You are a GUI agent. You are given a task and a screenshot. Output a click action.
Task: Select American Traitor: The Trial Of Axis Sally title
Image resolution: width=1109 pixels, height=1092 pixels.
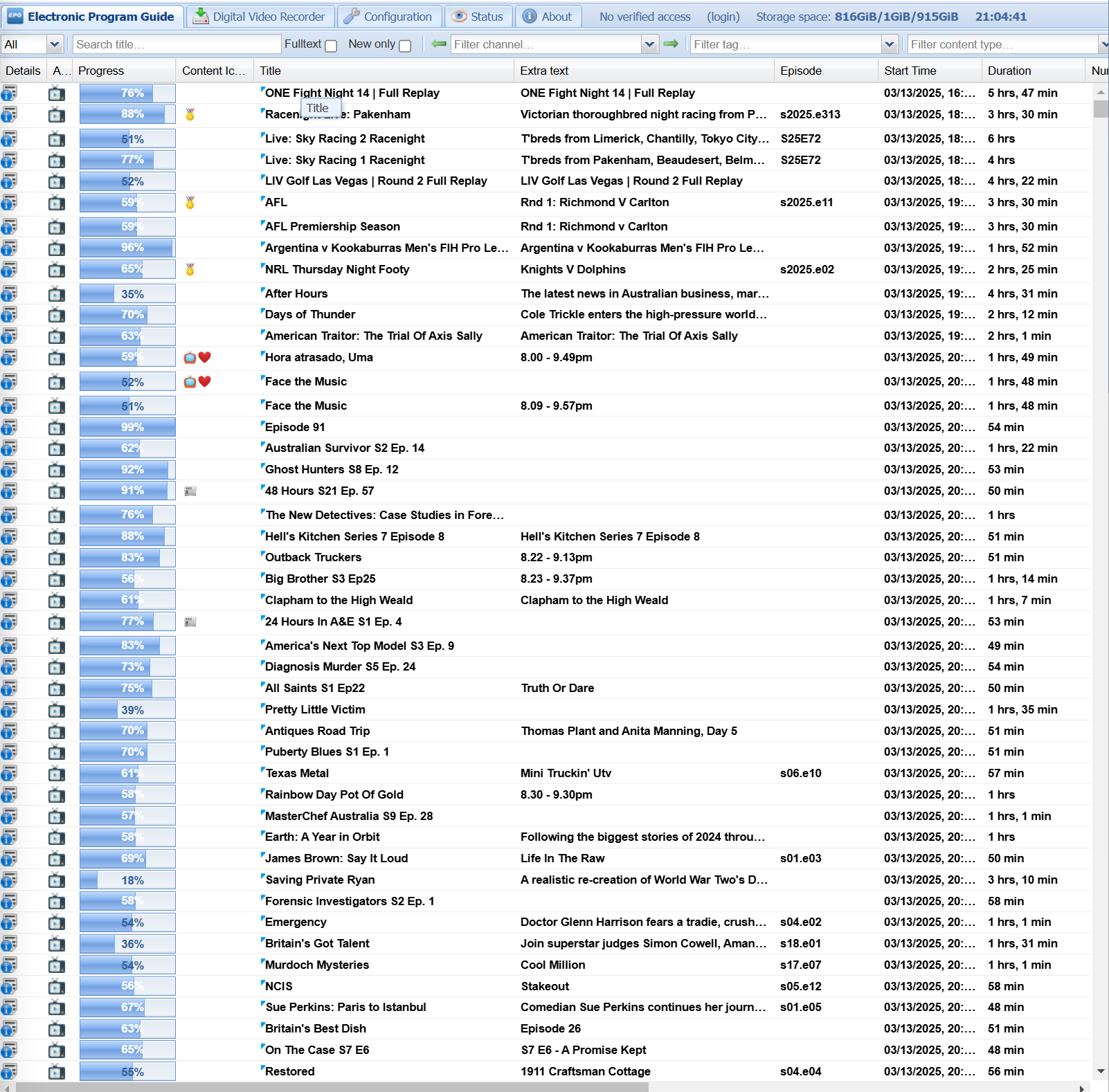(374, 336)
